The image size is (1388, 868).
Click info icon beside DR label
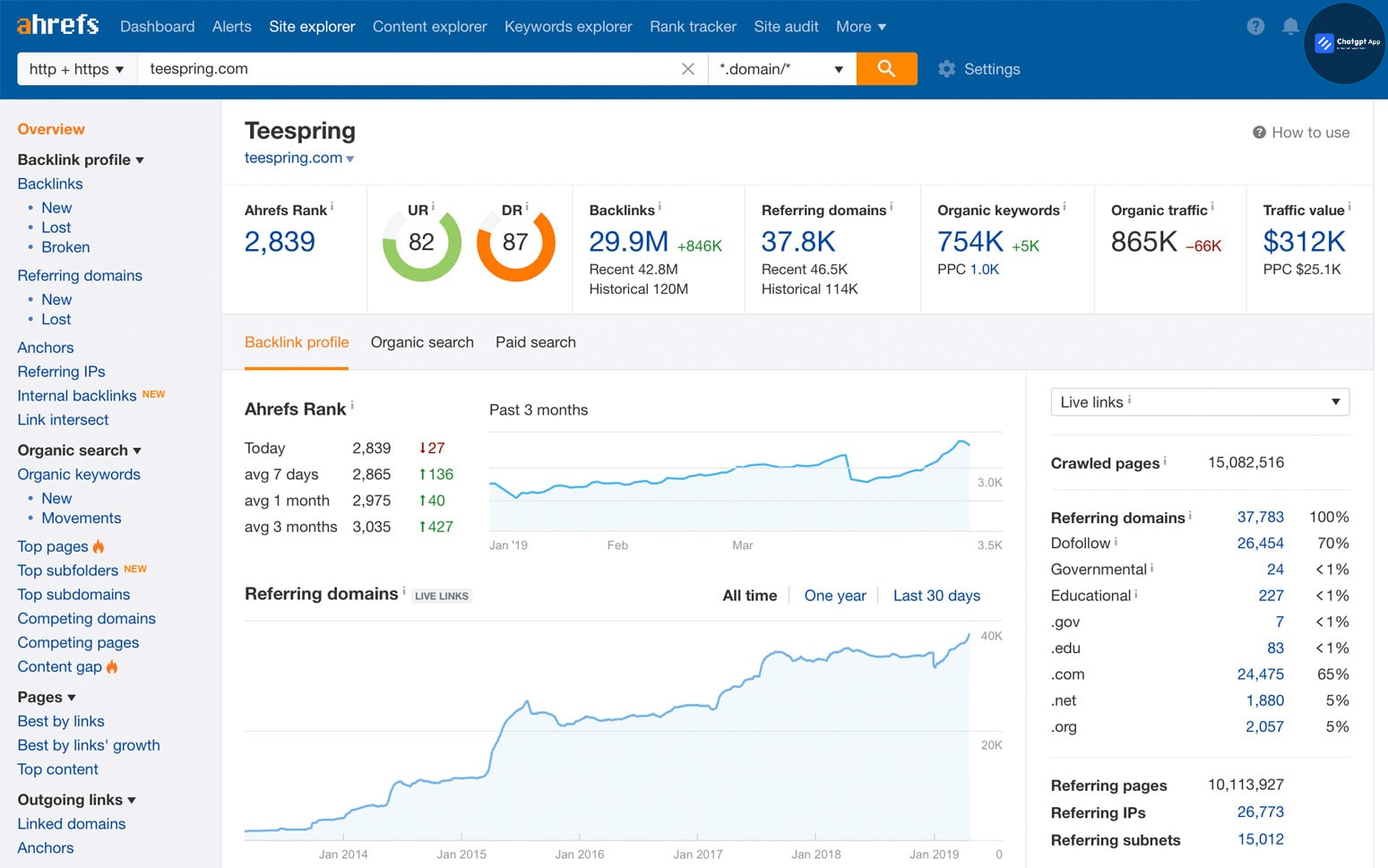pyautogui.click(x=527, y=206)
